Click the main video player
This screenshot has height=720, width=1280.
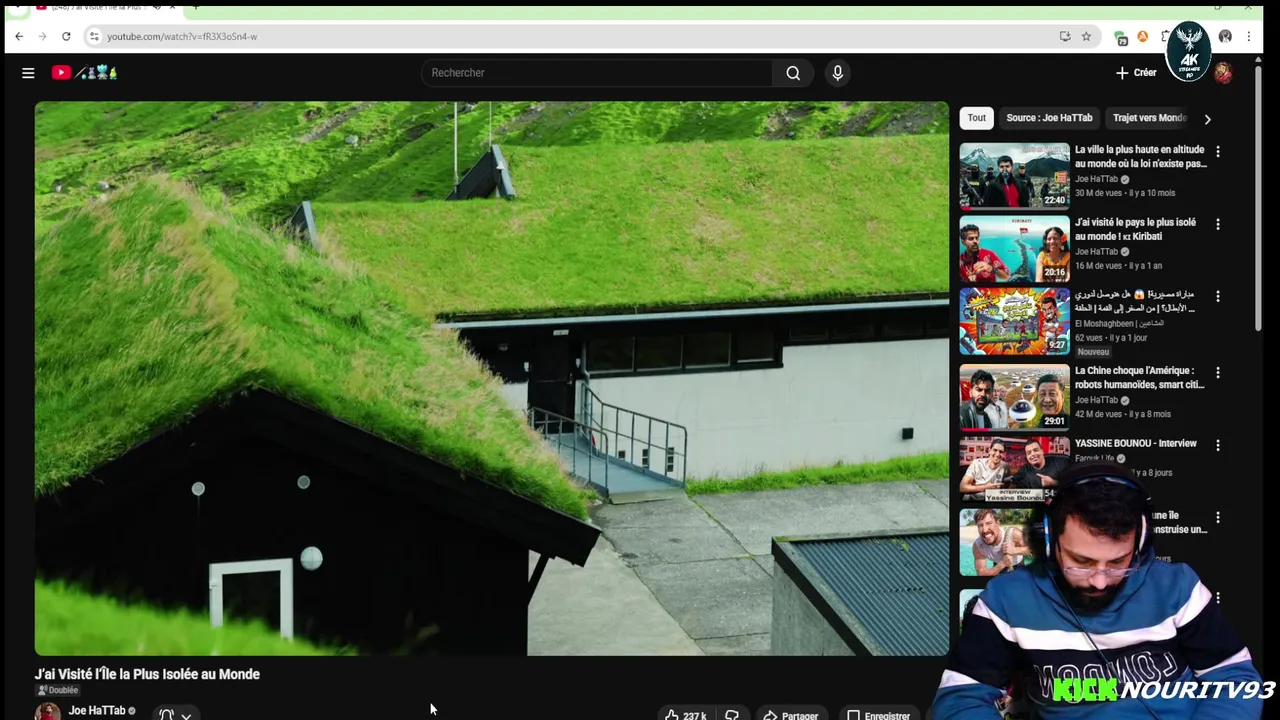(492, 378)
